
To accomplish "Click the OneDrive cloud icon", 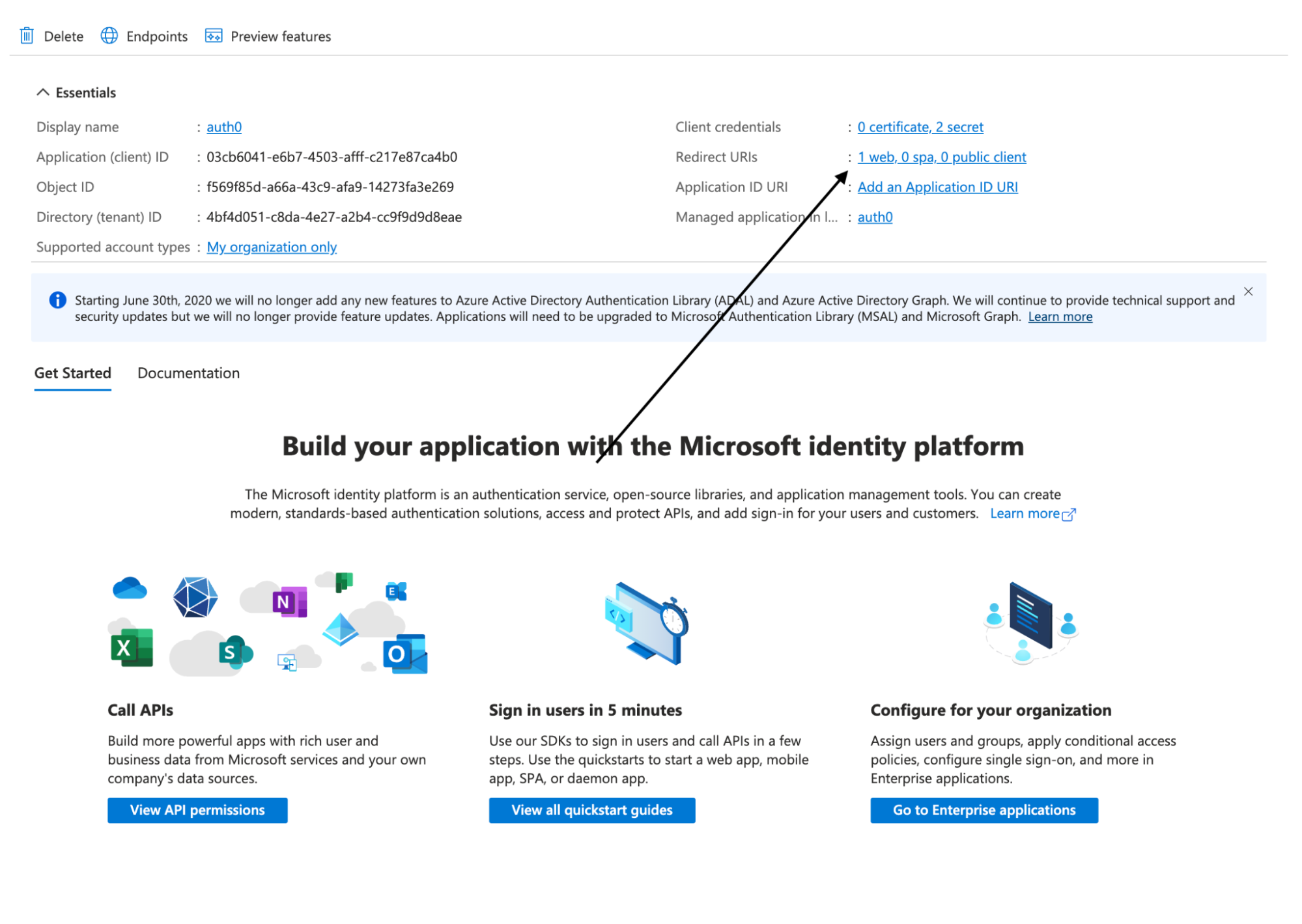I will point(130,589).
